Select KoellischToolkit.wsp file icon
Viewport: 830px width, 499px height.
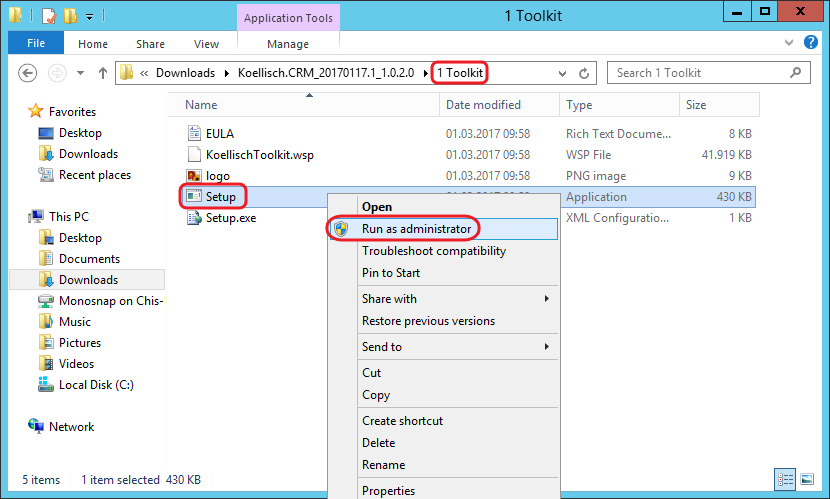194,155
